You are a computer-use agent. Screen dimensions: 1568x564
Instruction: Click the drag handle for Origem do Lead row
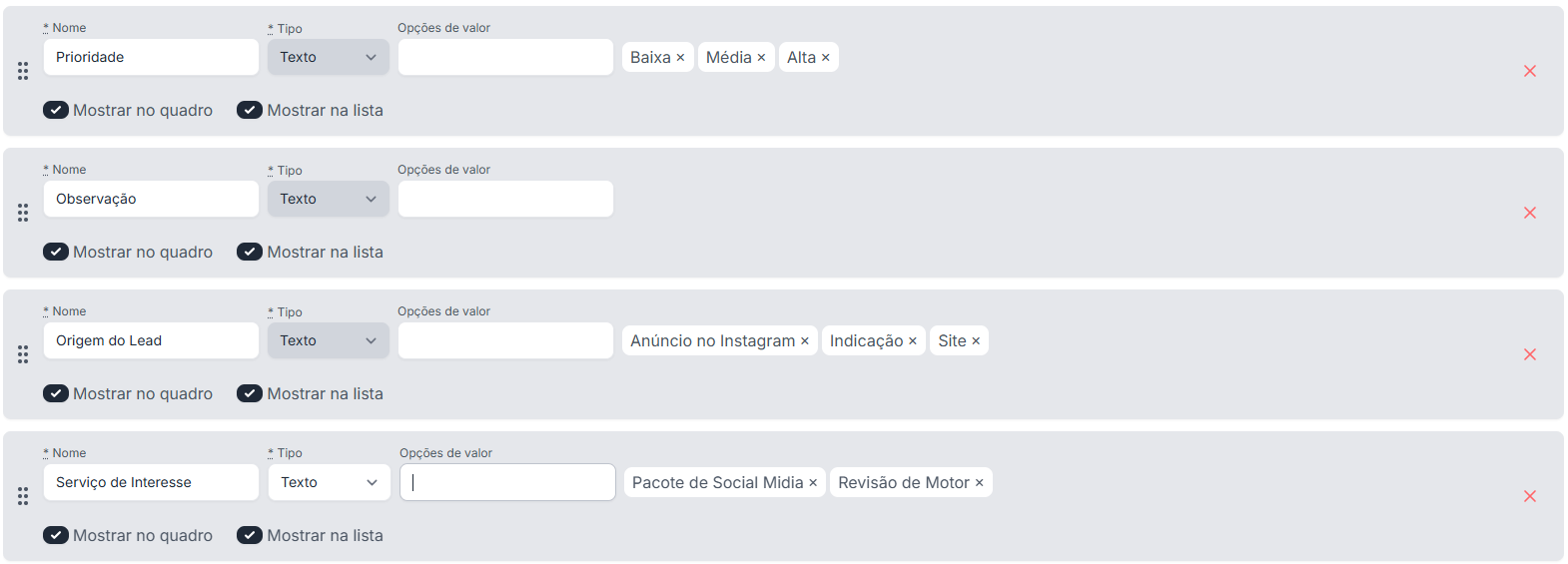[x=23, y=354]
